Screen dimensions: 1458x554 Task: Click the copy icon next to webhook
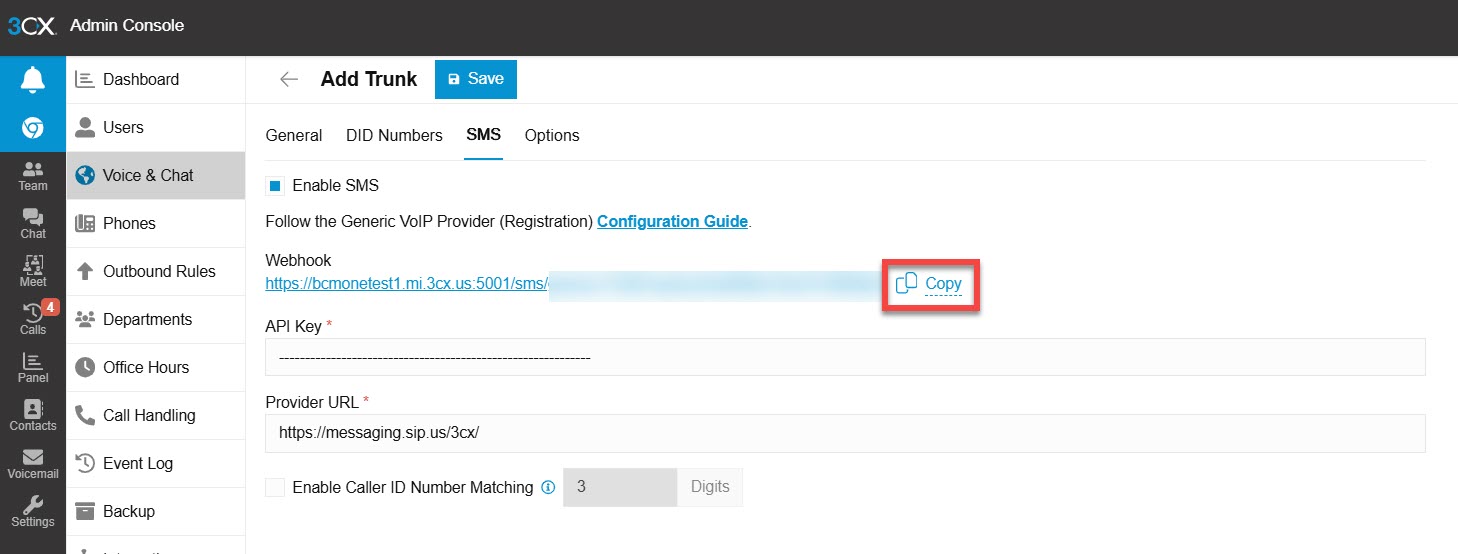pos(906,284)
